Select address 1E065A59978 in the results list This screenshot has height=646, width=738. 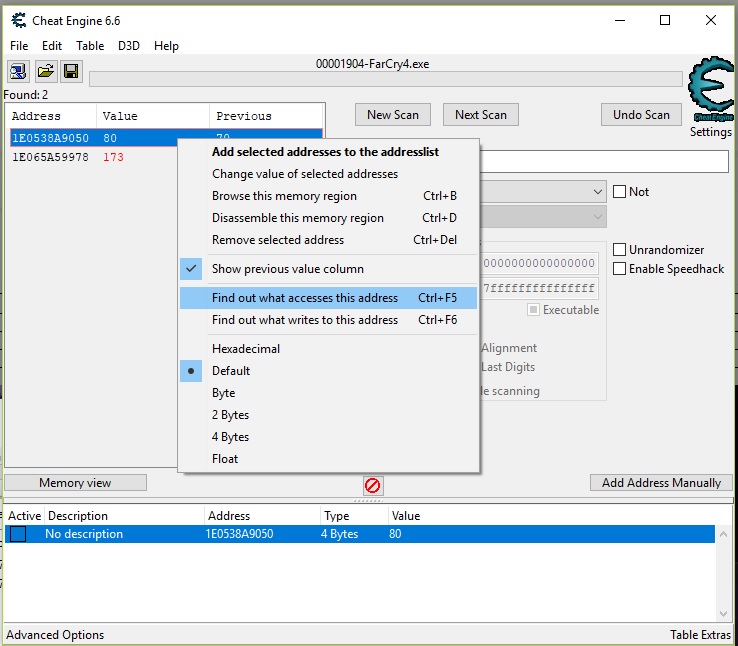pyautogui.click(x=50, y=158)
